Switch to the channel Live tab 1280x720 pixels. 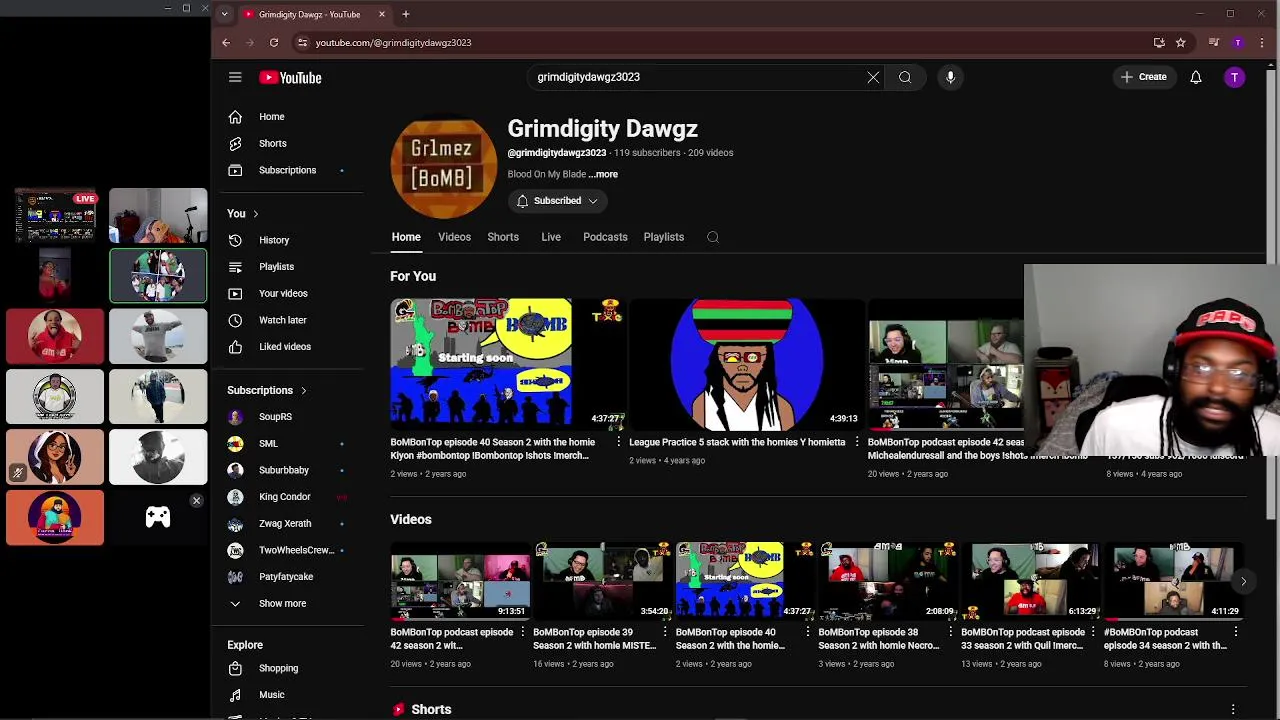tap(551, 237)
